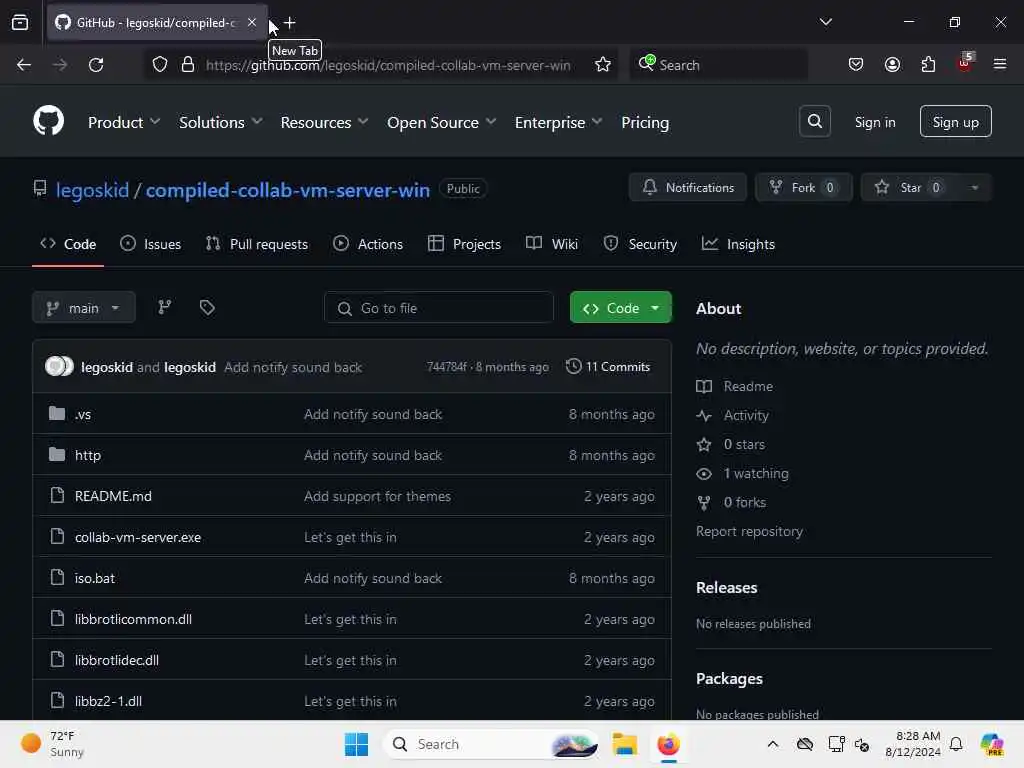
Task: Open collab-vm-server.exe file
Action: click(138, 537)
